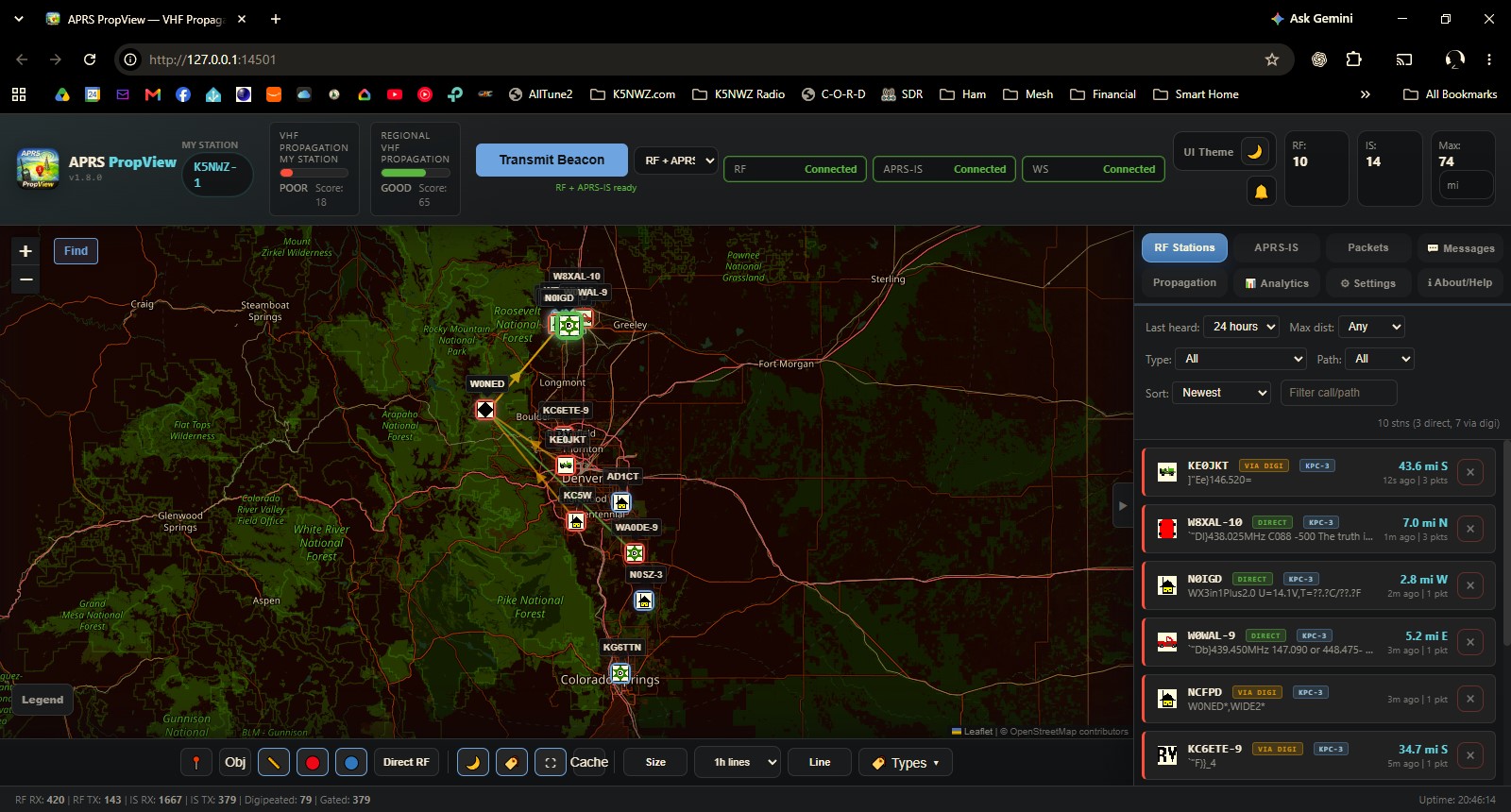Open the map Legend
The image size is (1511, 812).
click(42, 700)
